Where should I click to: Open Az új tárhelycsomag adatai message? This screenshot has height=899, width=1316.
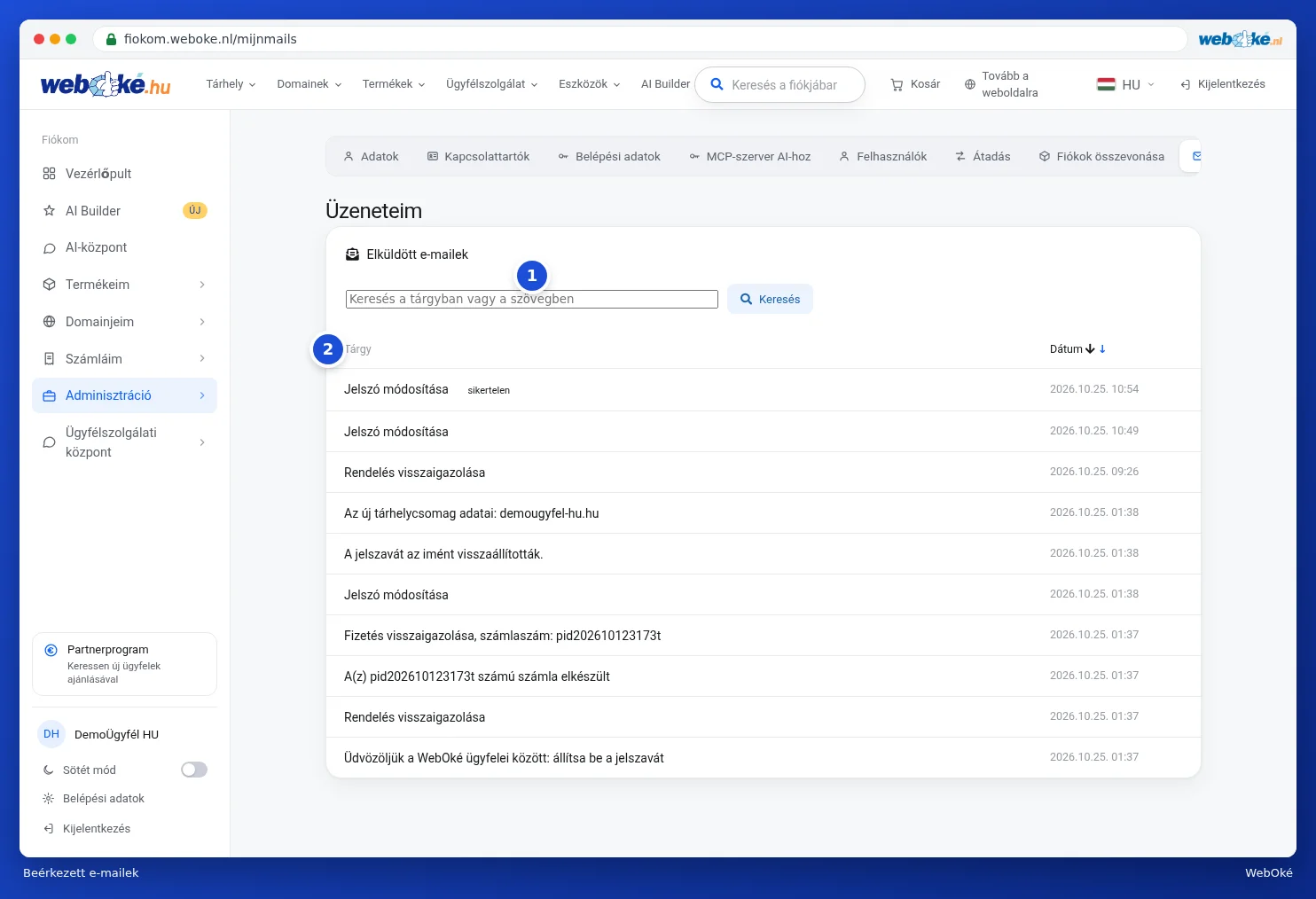click(764, 513)
